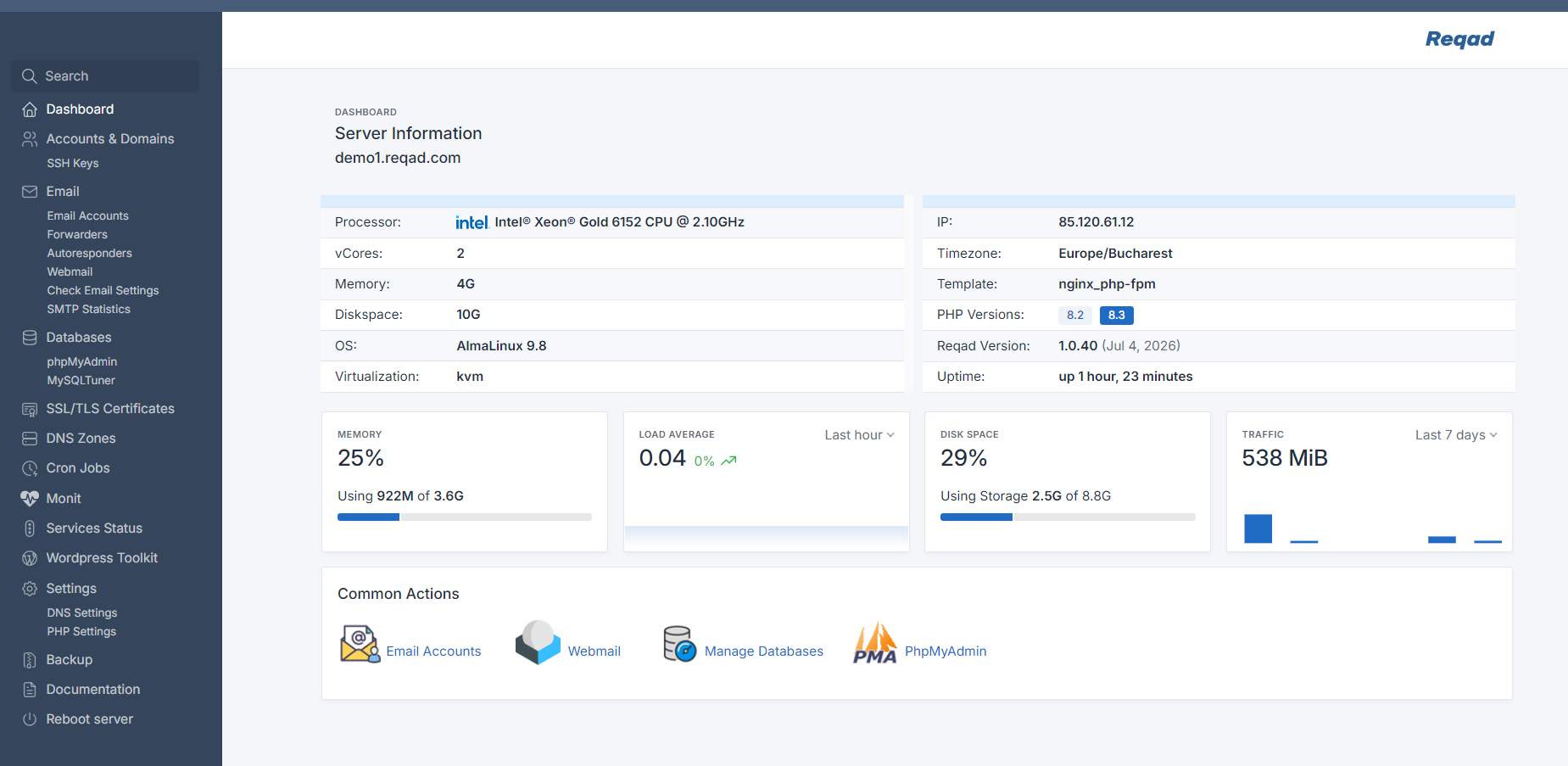The image size is (1568, 766).
Task: Click the hostname demo1.reqad.com
Action: [398, 158]
